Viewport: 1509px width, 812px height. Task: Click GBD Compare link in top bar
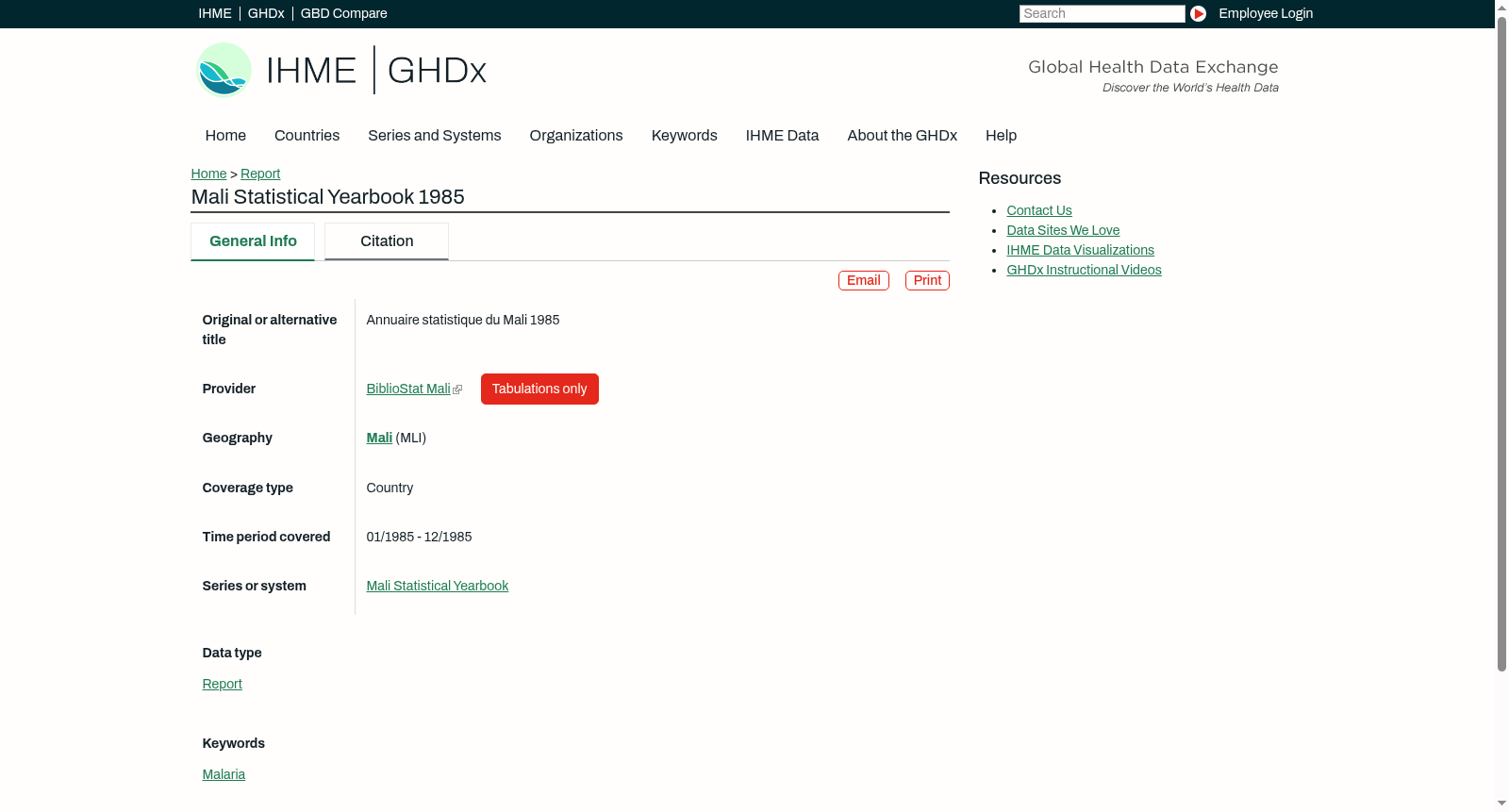pyautogui.click(x=344, y=14)
